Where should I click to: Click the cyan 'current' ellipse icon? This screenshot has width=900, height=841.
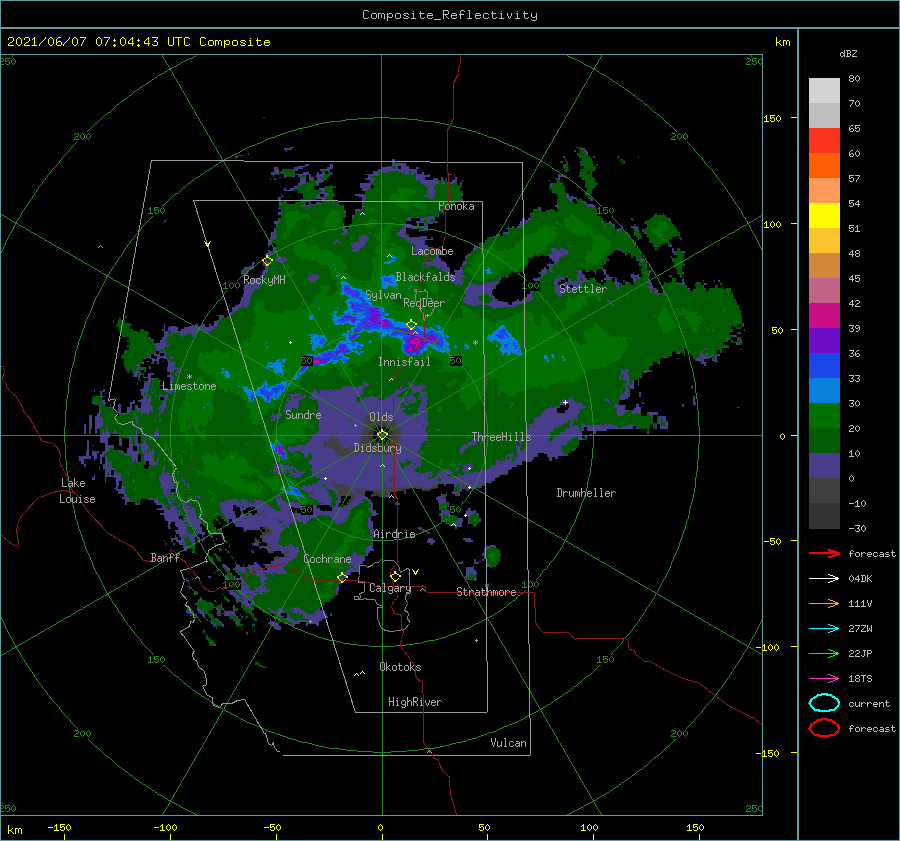(x=824, y=703)
